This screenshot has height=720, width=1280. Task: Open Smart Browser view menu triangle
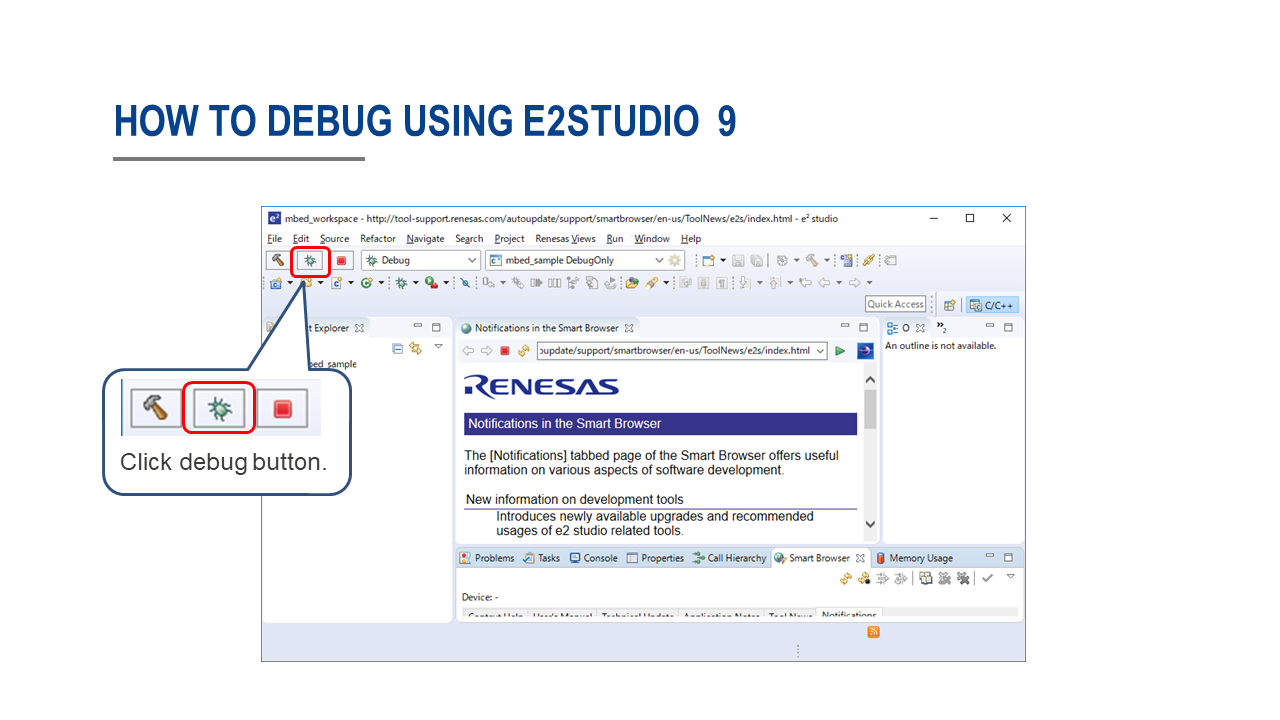(1010, 576)
